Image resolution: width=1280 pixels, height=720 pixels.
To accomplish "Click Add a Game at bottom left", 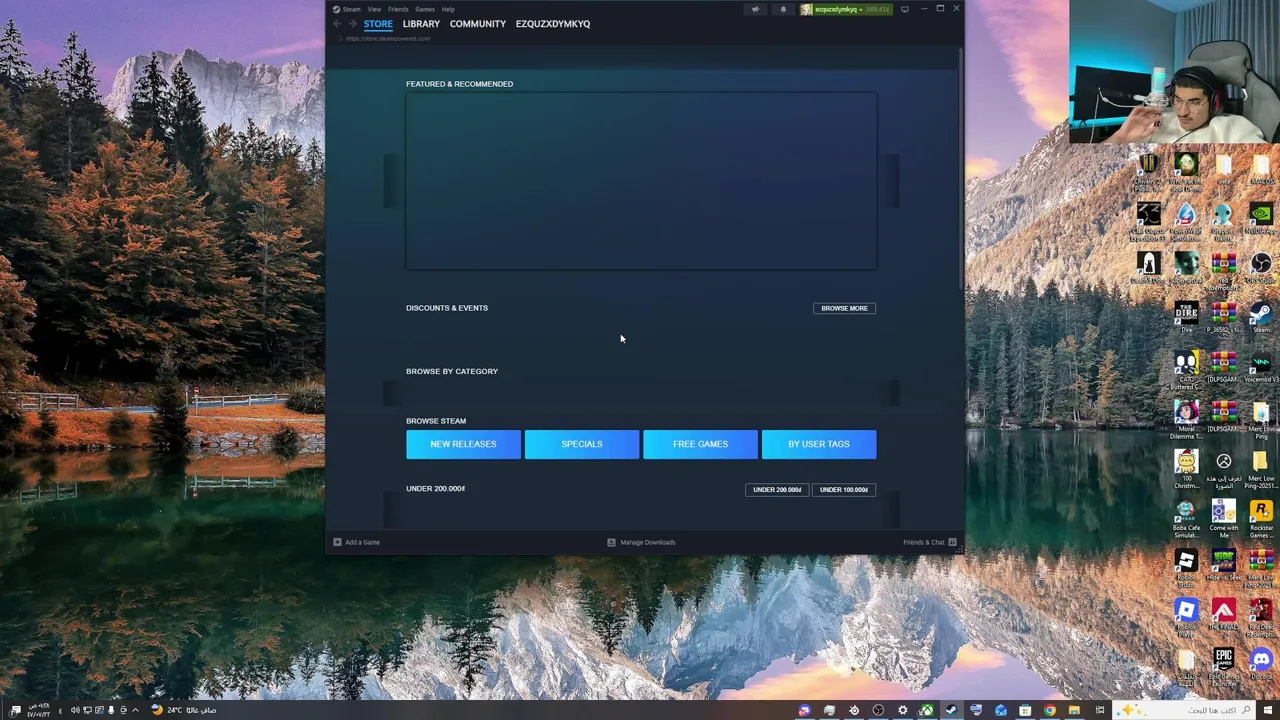I will (357, 542).
